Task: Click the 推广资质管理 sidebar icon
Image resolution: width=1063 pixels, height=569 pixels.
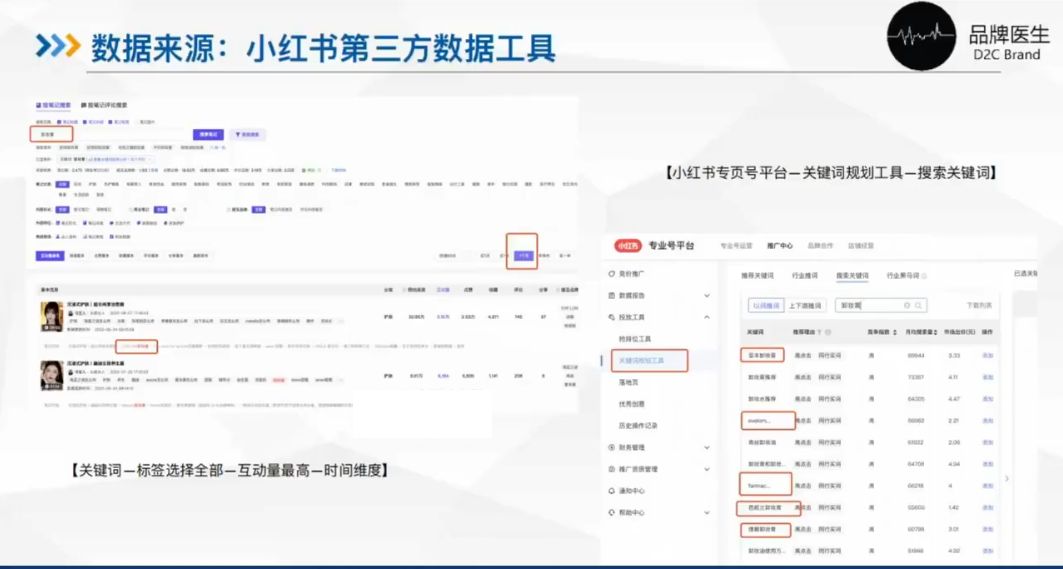Action: 612,469
